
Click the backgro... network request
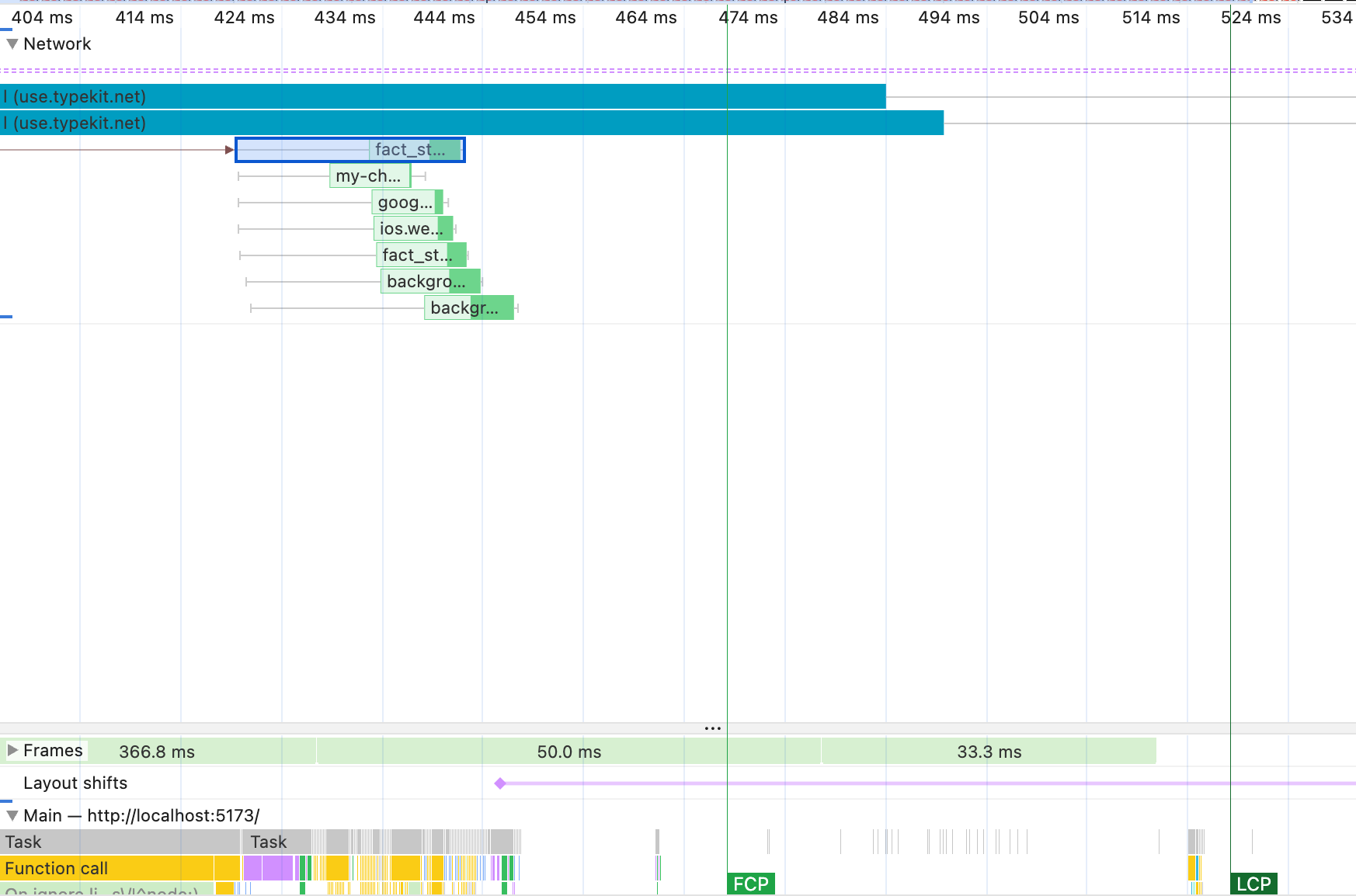pos(429,282)
